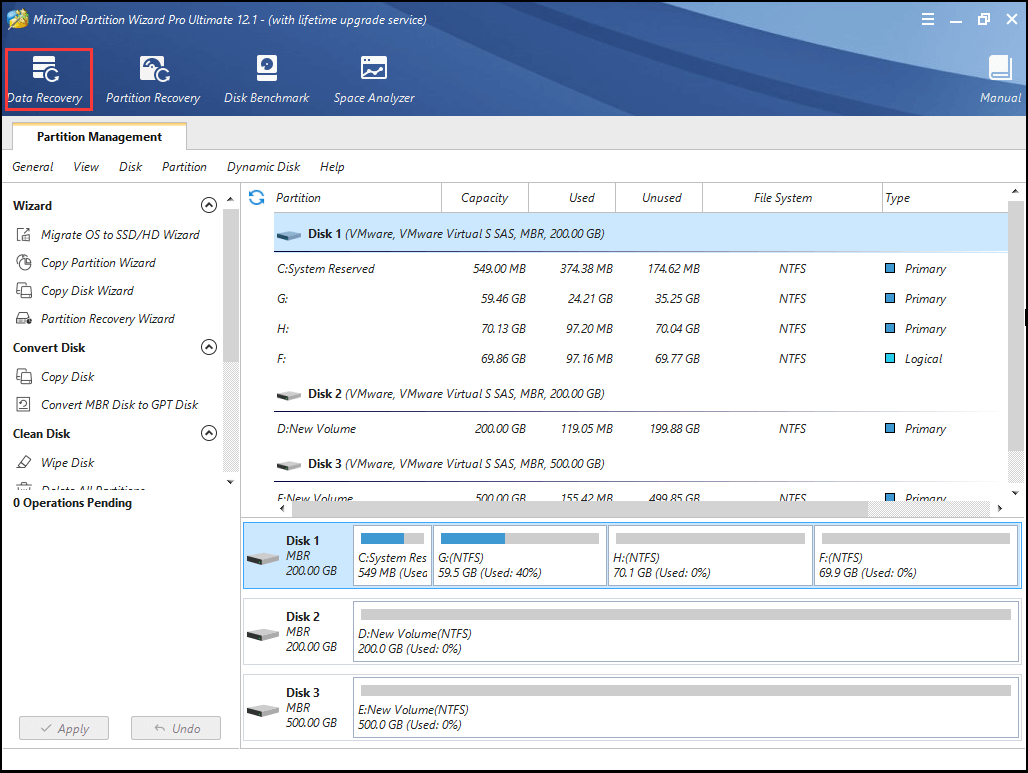Collapse the Clean Disk section
Viewport: 1028px width, 773px height.
208,433
